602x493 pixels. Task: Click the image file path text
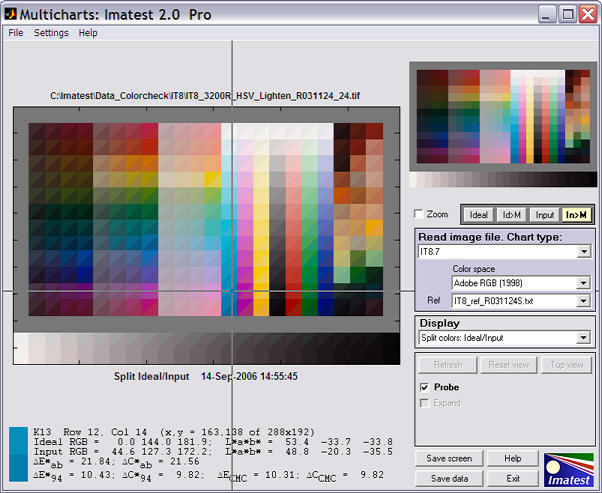pos(205,96)
